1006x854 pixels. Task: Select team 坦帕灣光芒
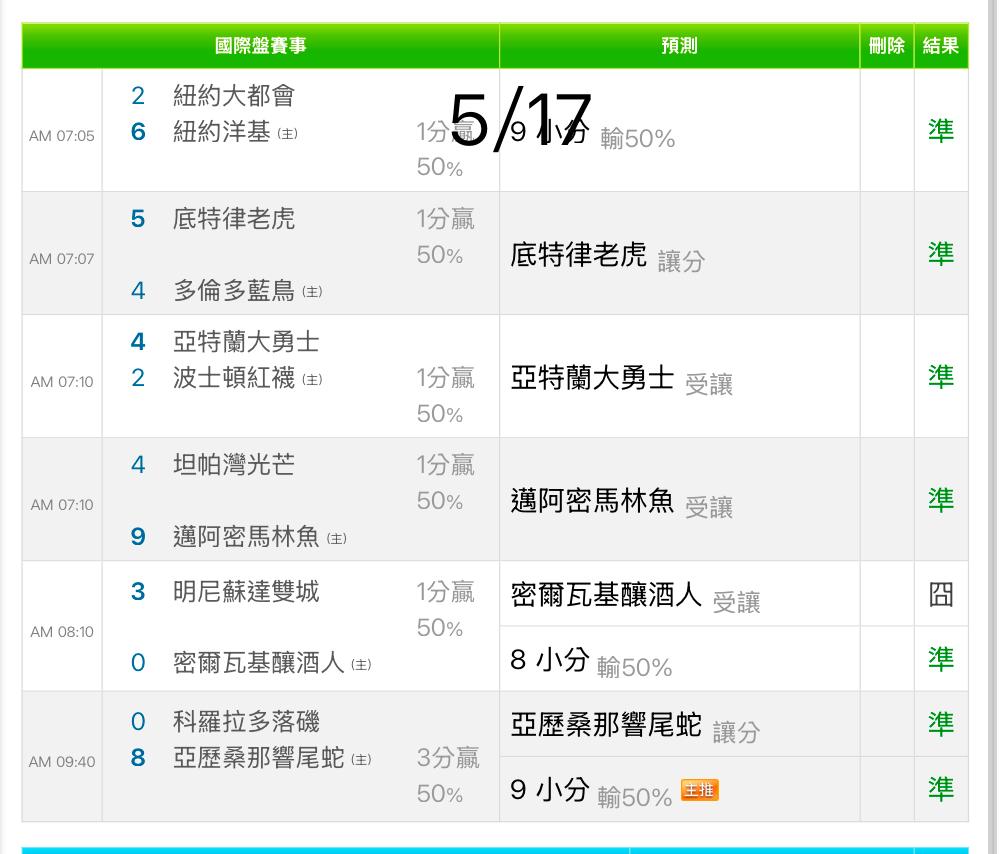[234, 465]
